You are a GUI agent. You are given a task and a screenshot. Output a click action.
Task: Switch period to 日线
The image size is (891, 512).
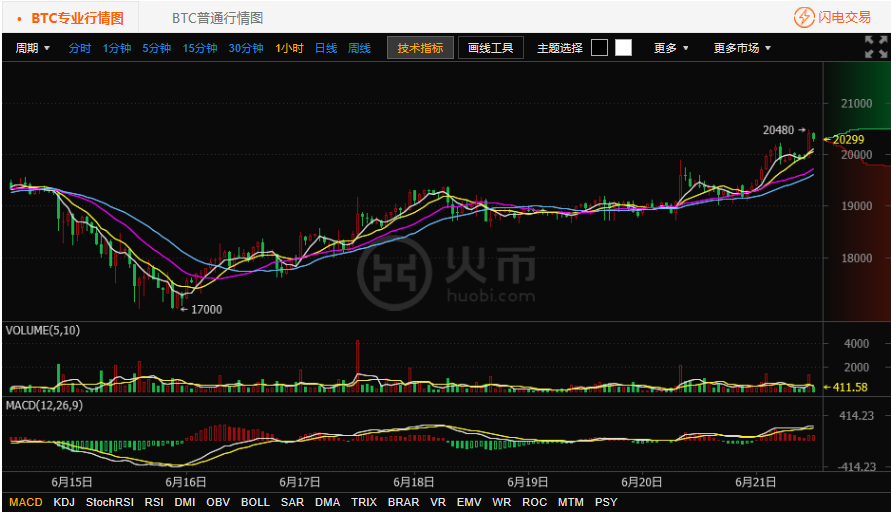[326, 48]
